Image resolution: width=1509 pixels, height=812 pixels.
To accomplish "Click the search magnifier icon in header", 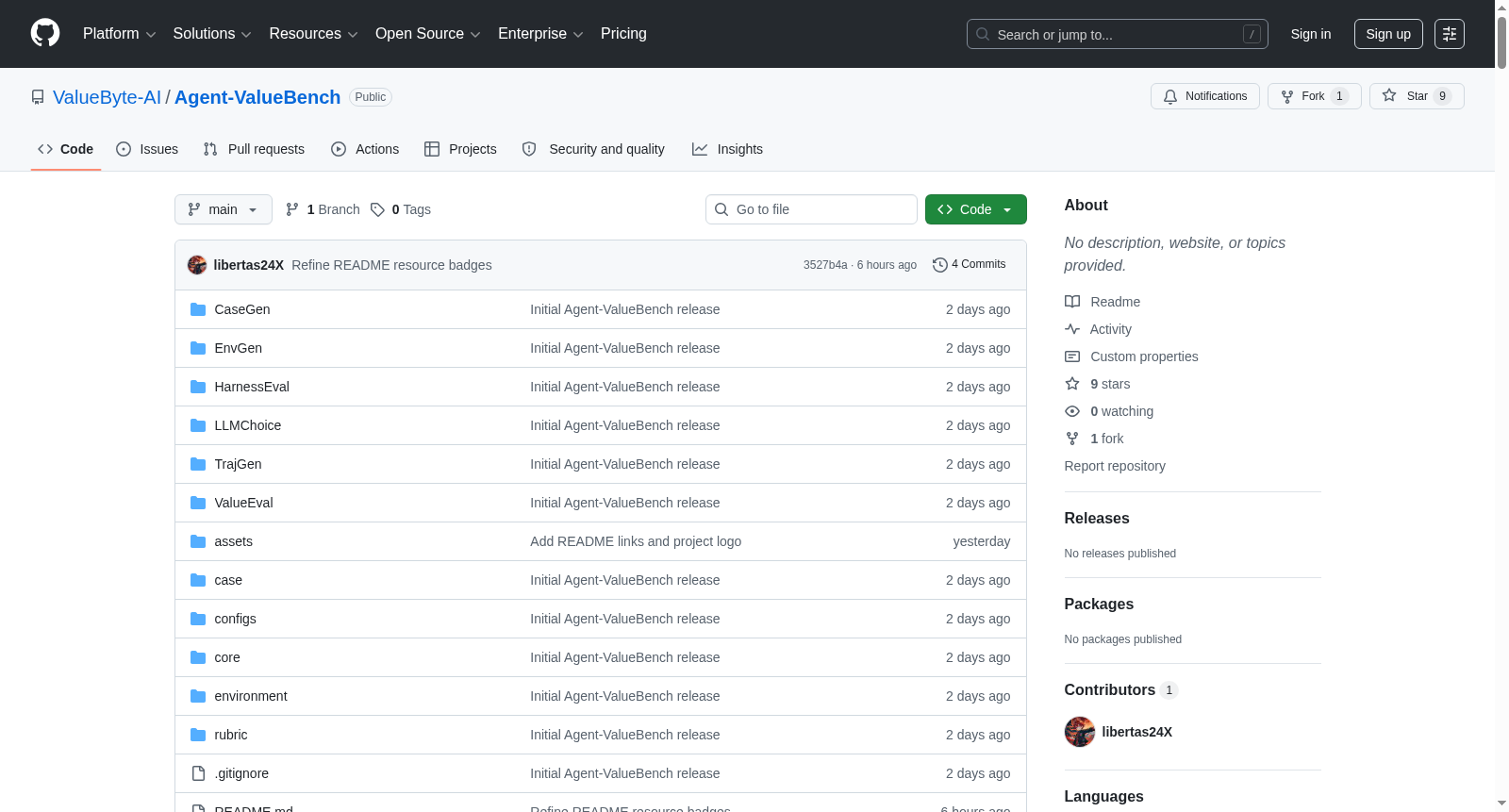I will click(983, 34).
